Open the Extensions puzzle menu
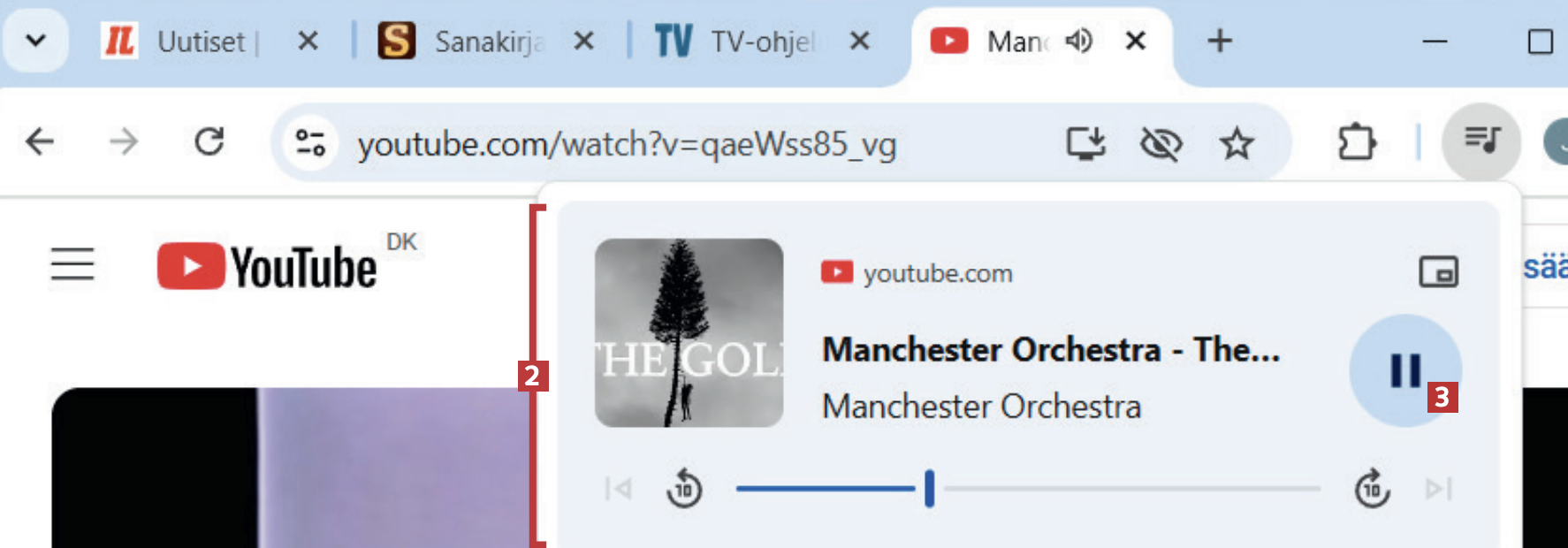1568x548 pixels. [1356, 142]
